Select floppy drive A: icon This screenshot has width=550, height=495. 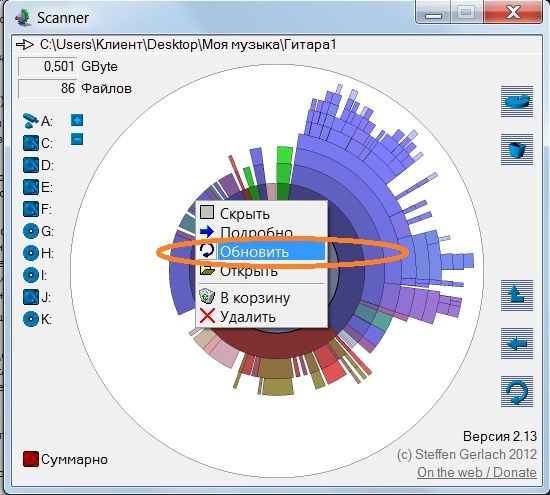coord(31,121)
